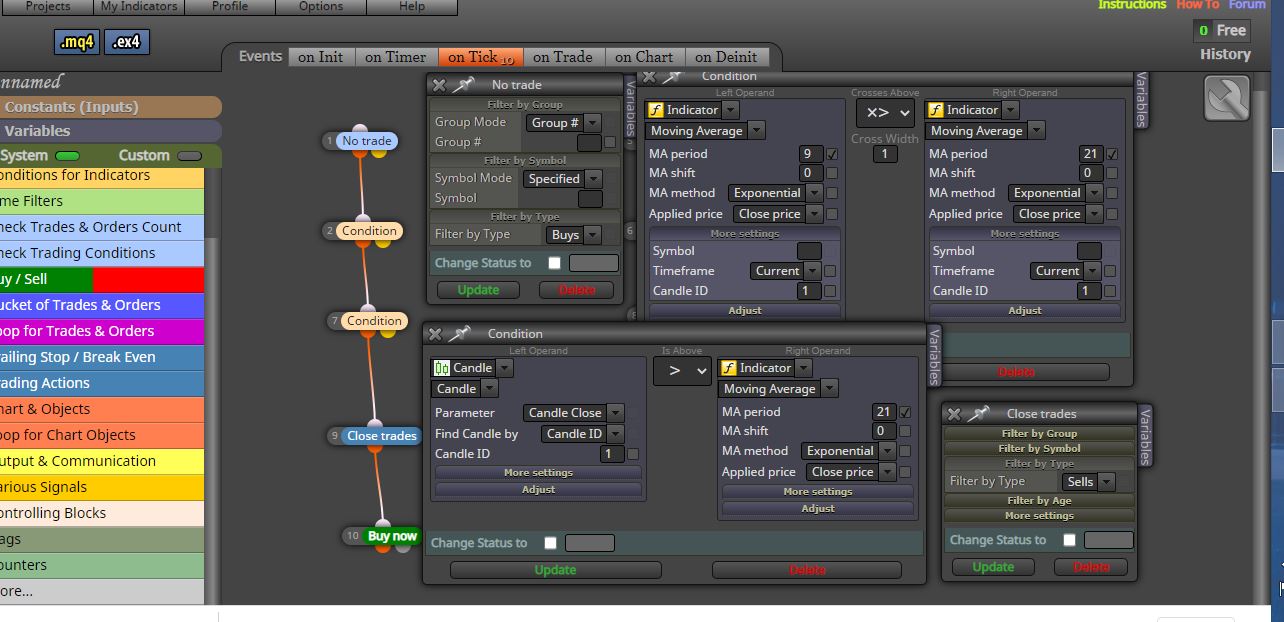The width and height of the screenshot is (1284, 622).
Task: Pin the No trade panel
Action: (x=463, y=85)
